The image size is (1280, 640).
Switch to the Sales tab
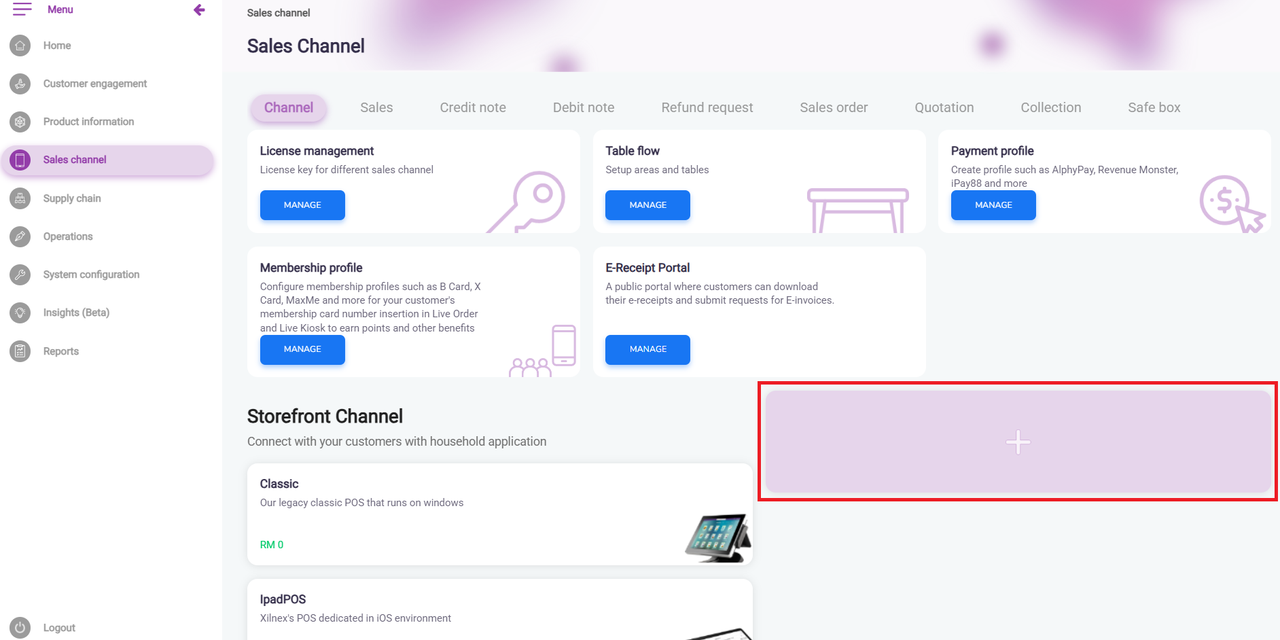(376, 108)
